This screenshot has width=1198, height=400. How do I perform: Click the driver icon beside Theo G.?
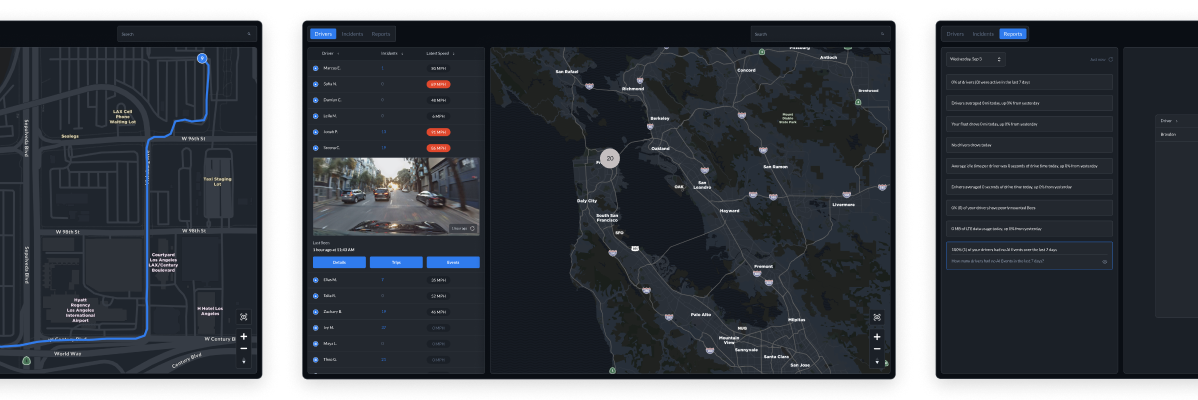click(316, 360)
